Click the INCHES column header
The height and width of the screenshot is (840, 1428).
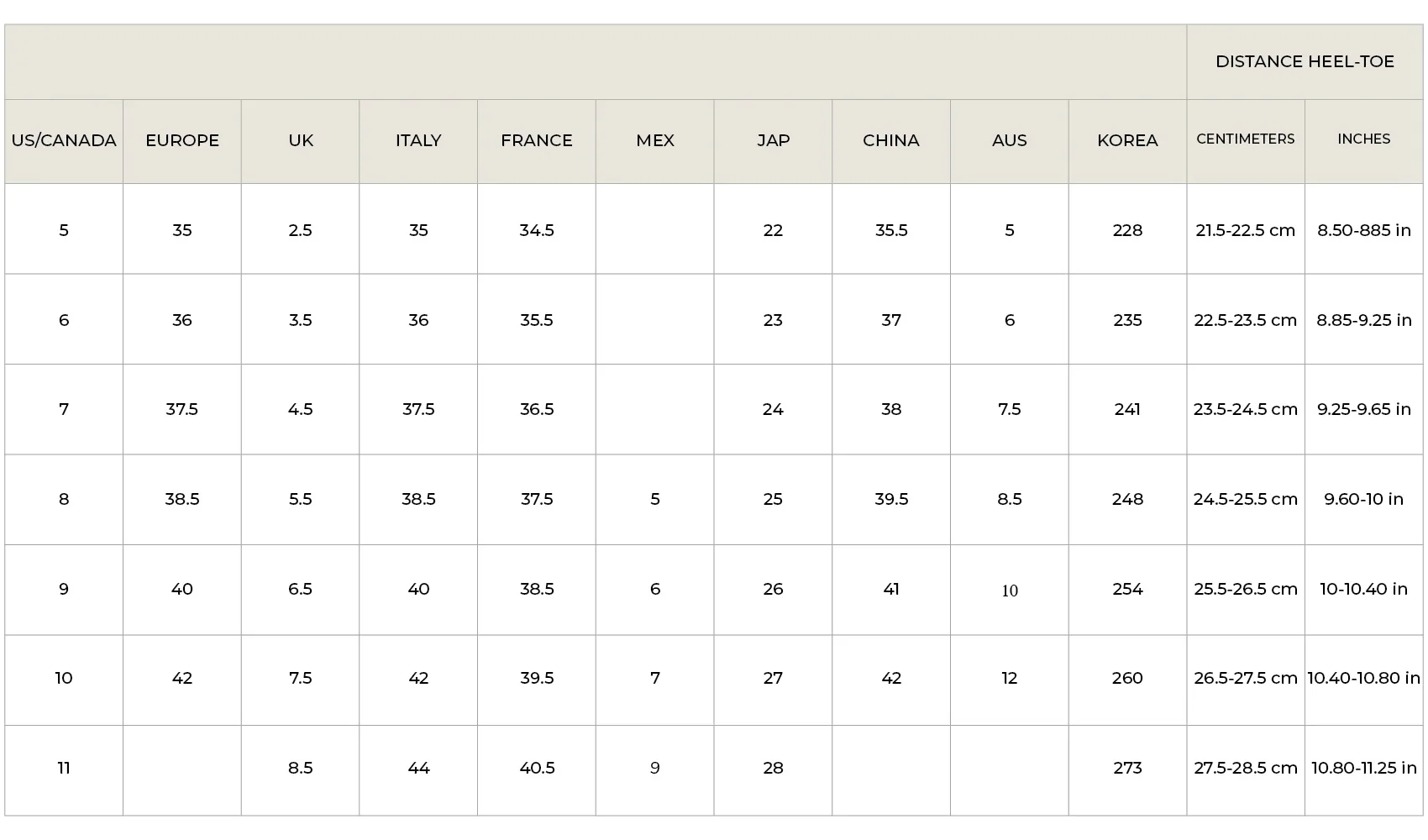pyautogui.click(x=1364, y=141)
